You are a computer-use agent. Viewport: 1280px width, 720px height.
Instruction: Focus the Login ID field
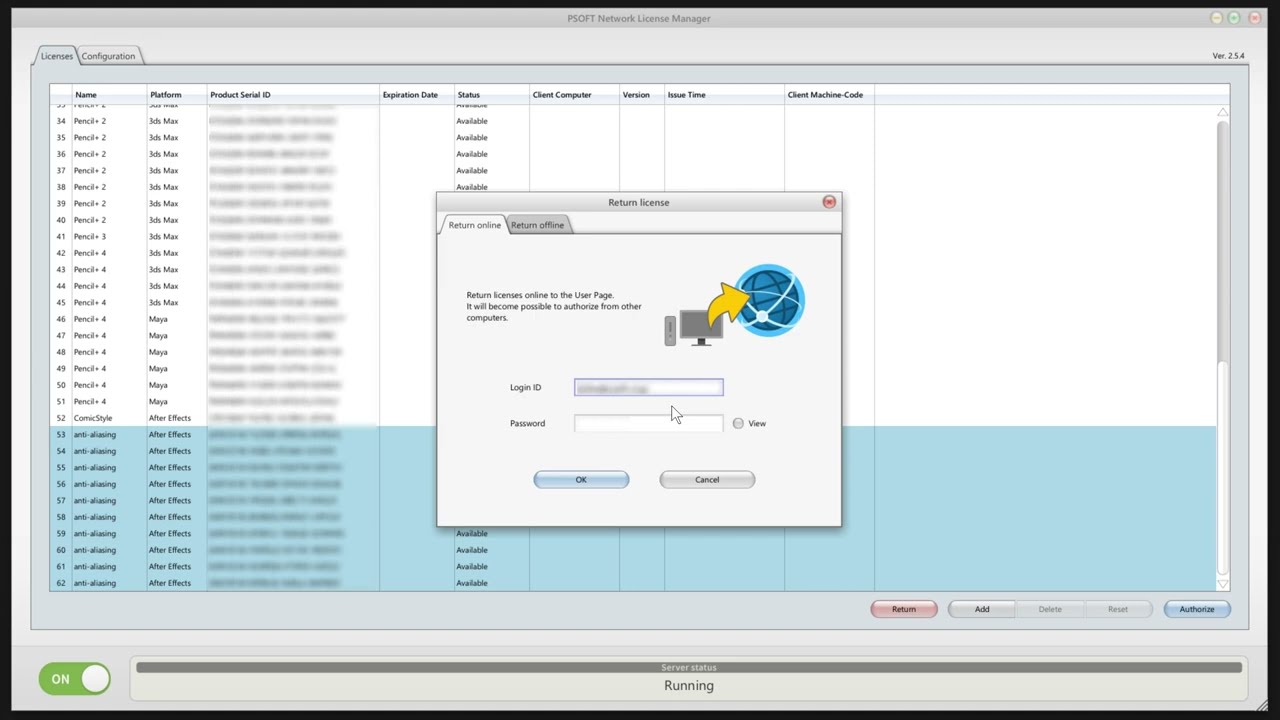tap(649, 388)
